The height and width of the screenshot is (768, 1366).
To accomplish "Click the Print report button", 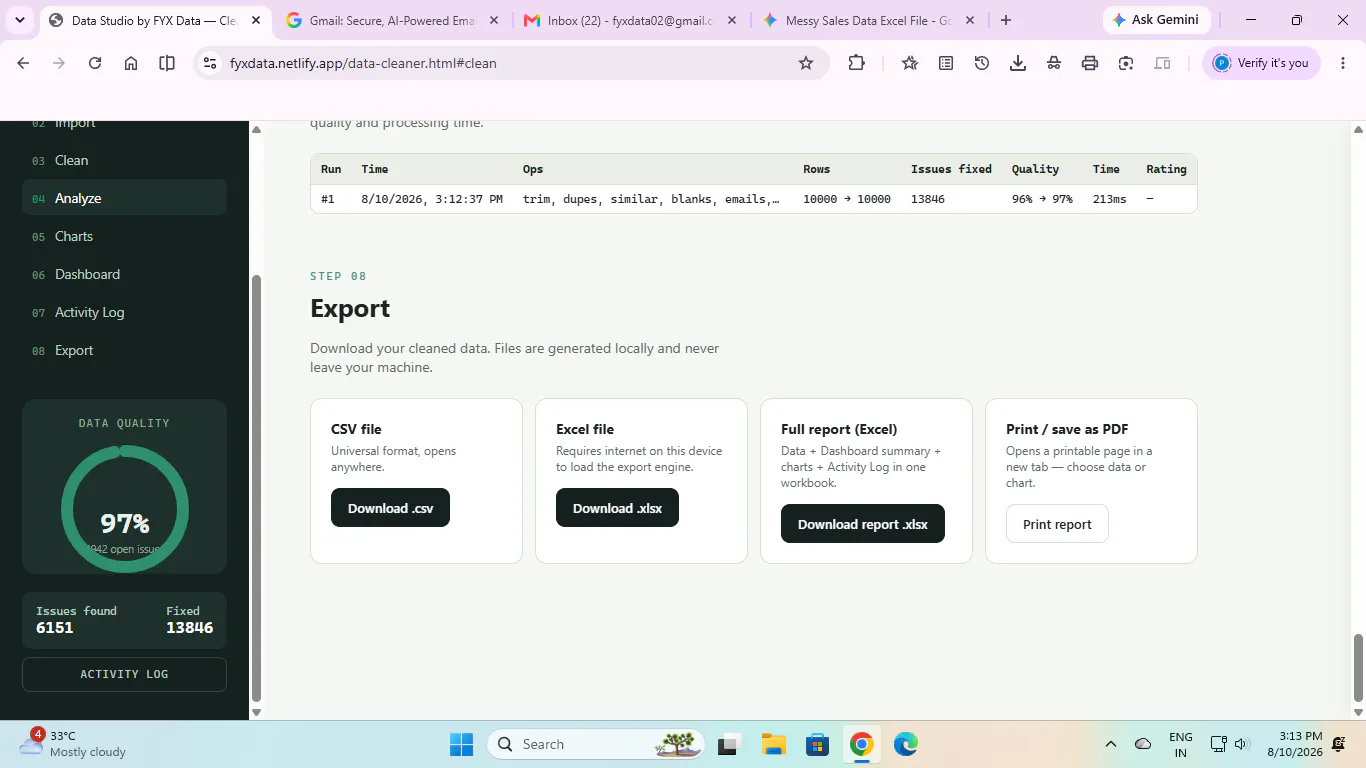I will coord(1057,524).
